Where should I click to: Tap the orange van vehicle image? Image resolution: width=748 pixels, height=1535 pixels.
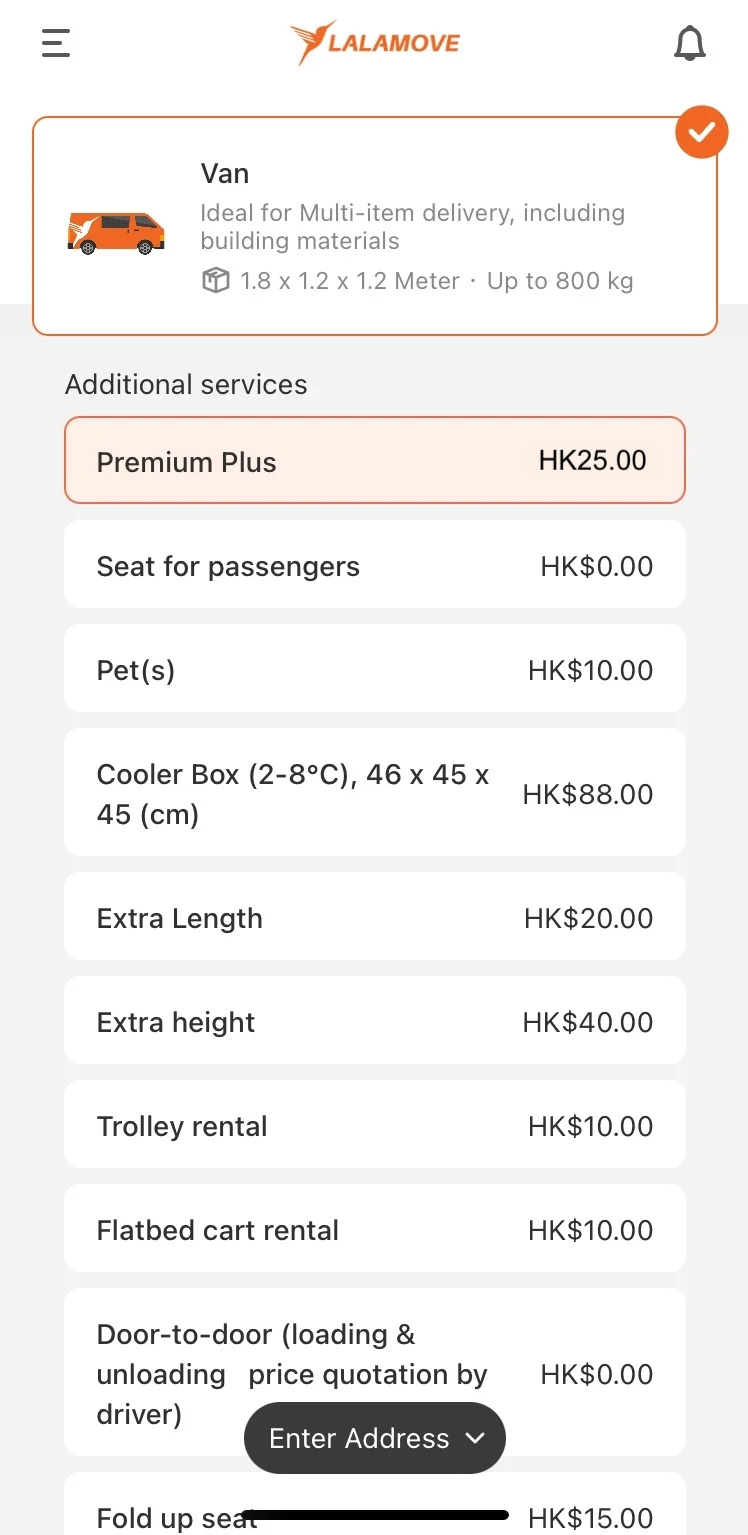(116, 232)
